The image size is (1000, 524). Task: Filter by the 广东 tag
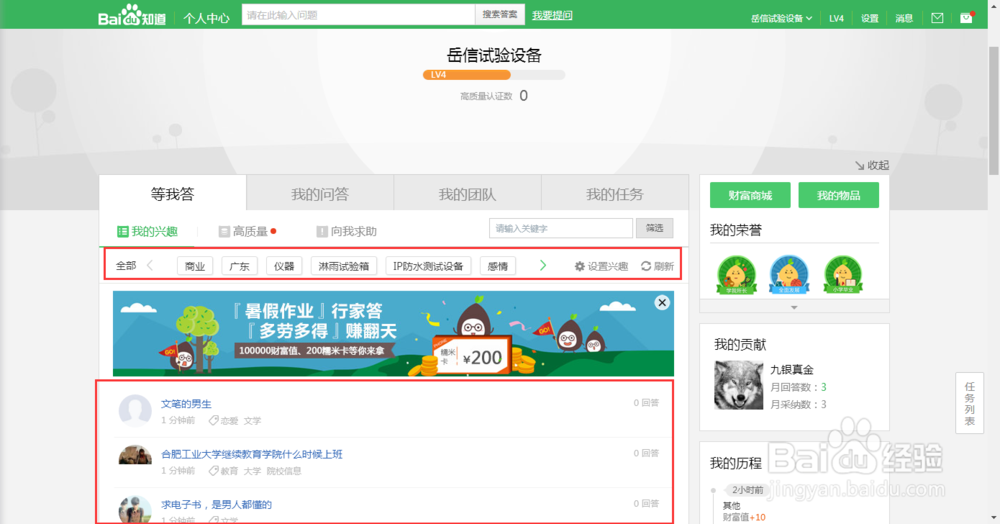pos(239,266)
